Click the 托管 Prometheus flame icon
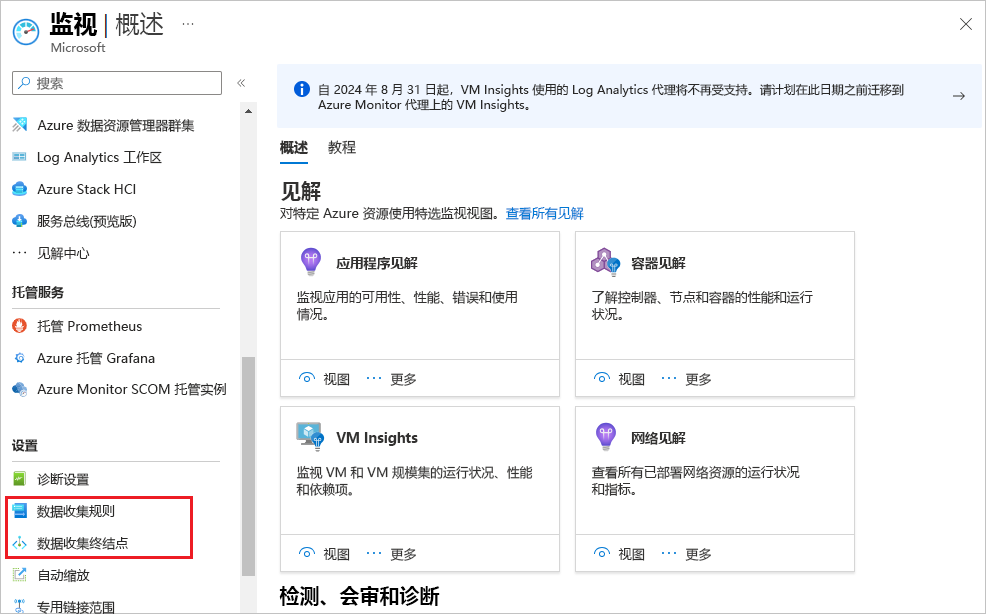This screenshot has height=614, width=986. (19, 326)
